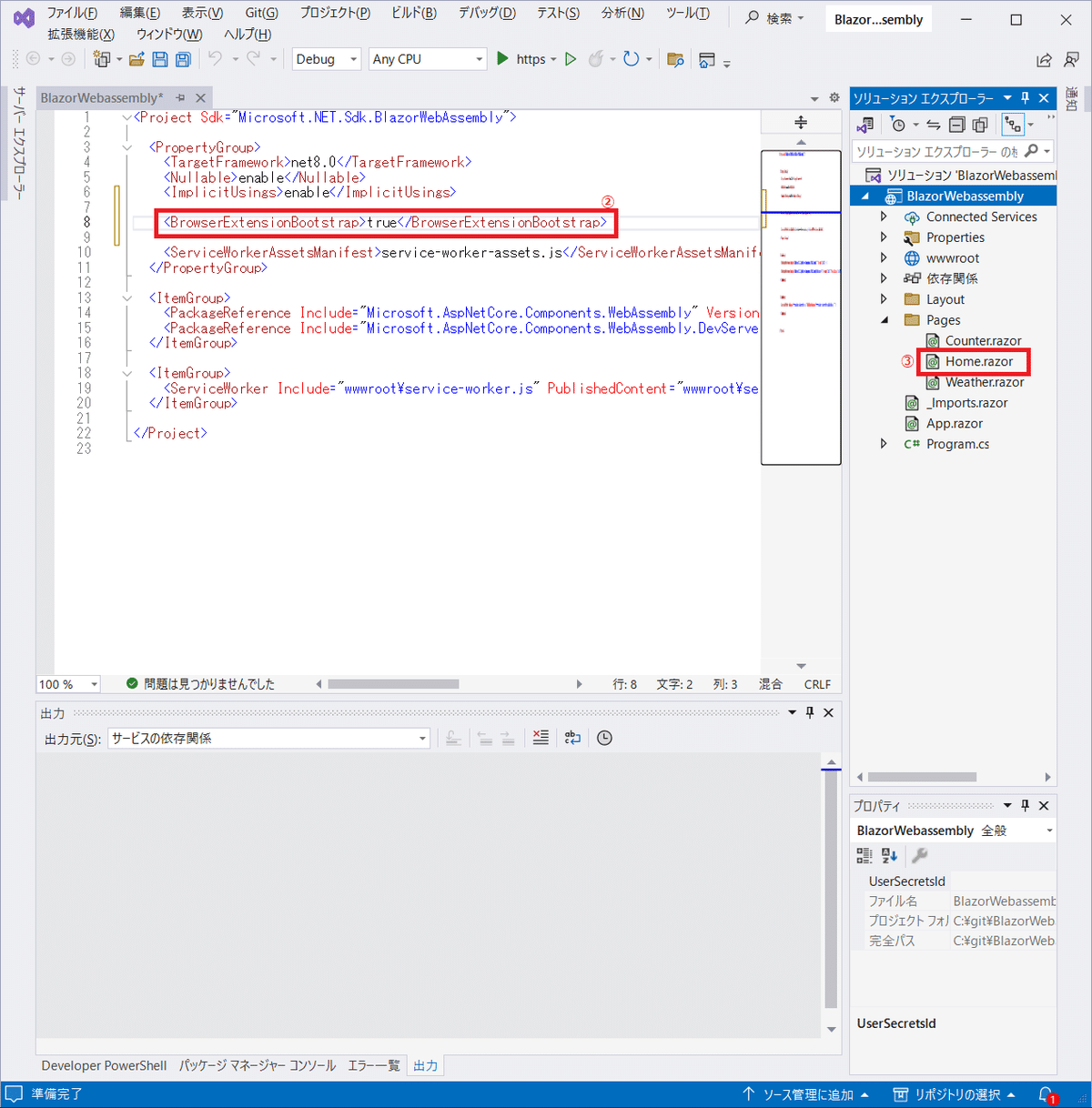Click the Open File folder icon
The height and width of the screenshot is (1108, 1092).
136,59
